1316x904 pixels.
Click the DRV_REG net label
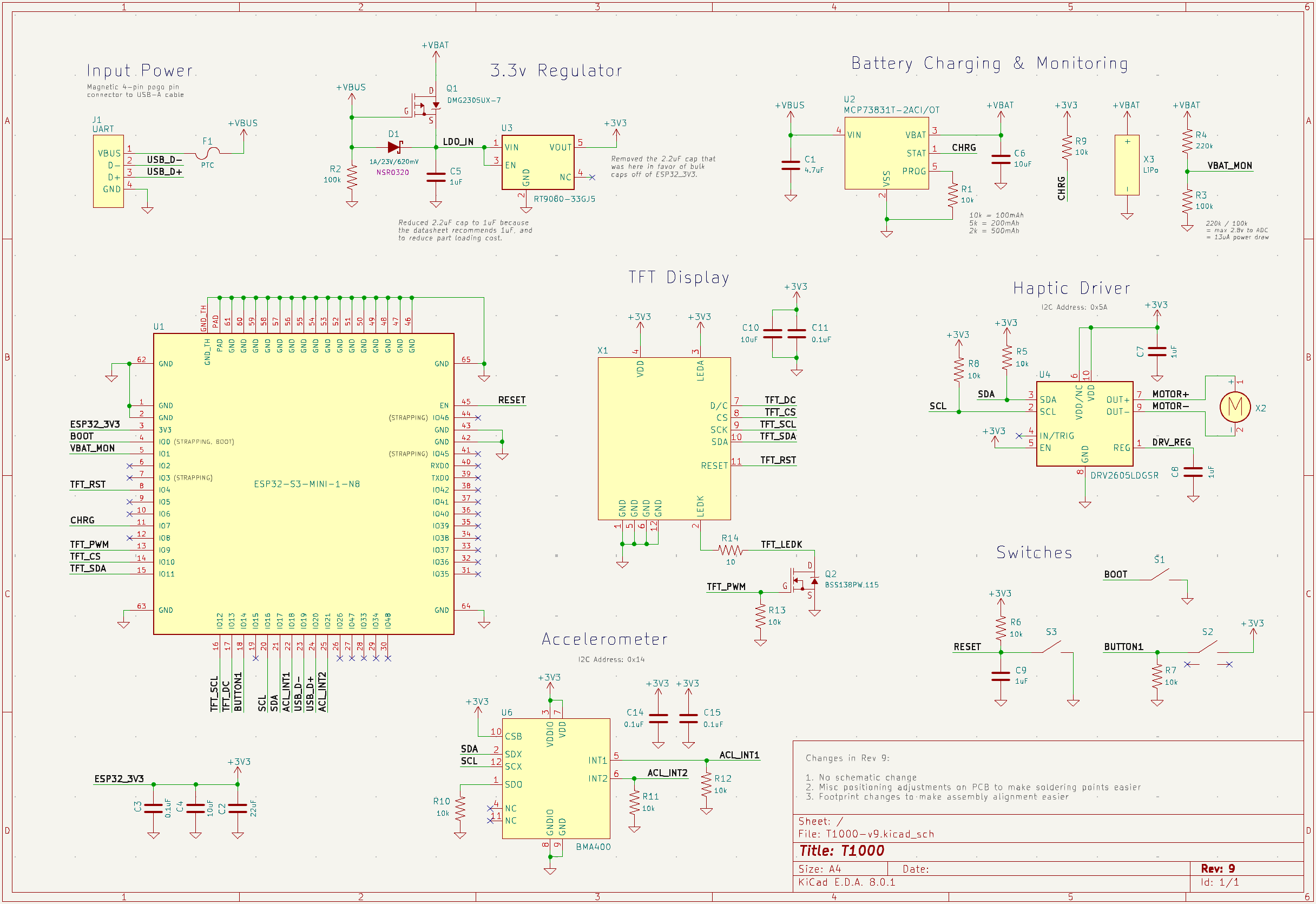pyautogui.click(x=1171, y=442)
